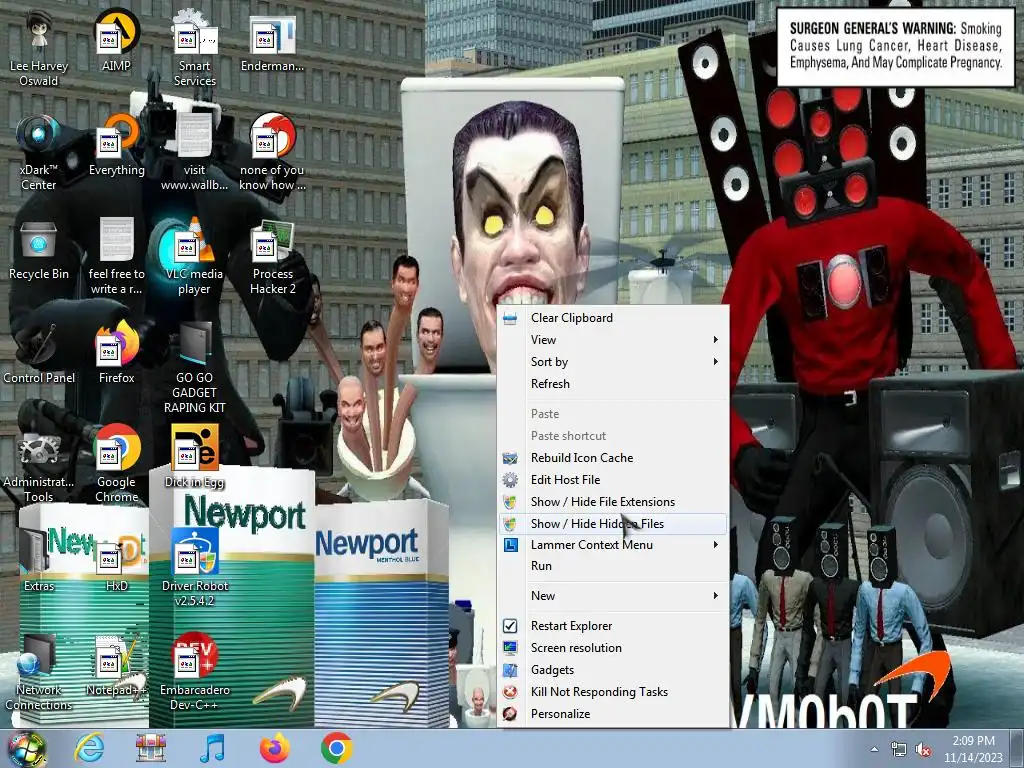Expand the Lammer Context Menu submenu

point(613,545)
